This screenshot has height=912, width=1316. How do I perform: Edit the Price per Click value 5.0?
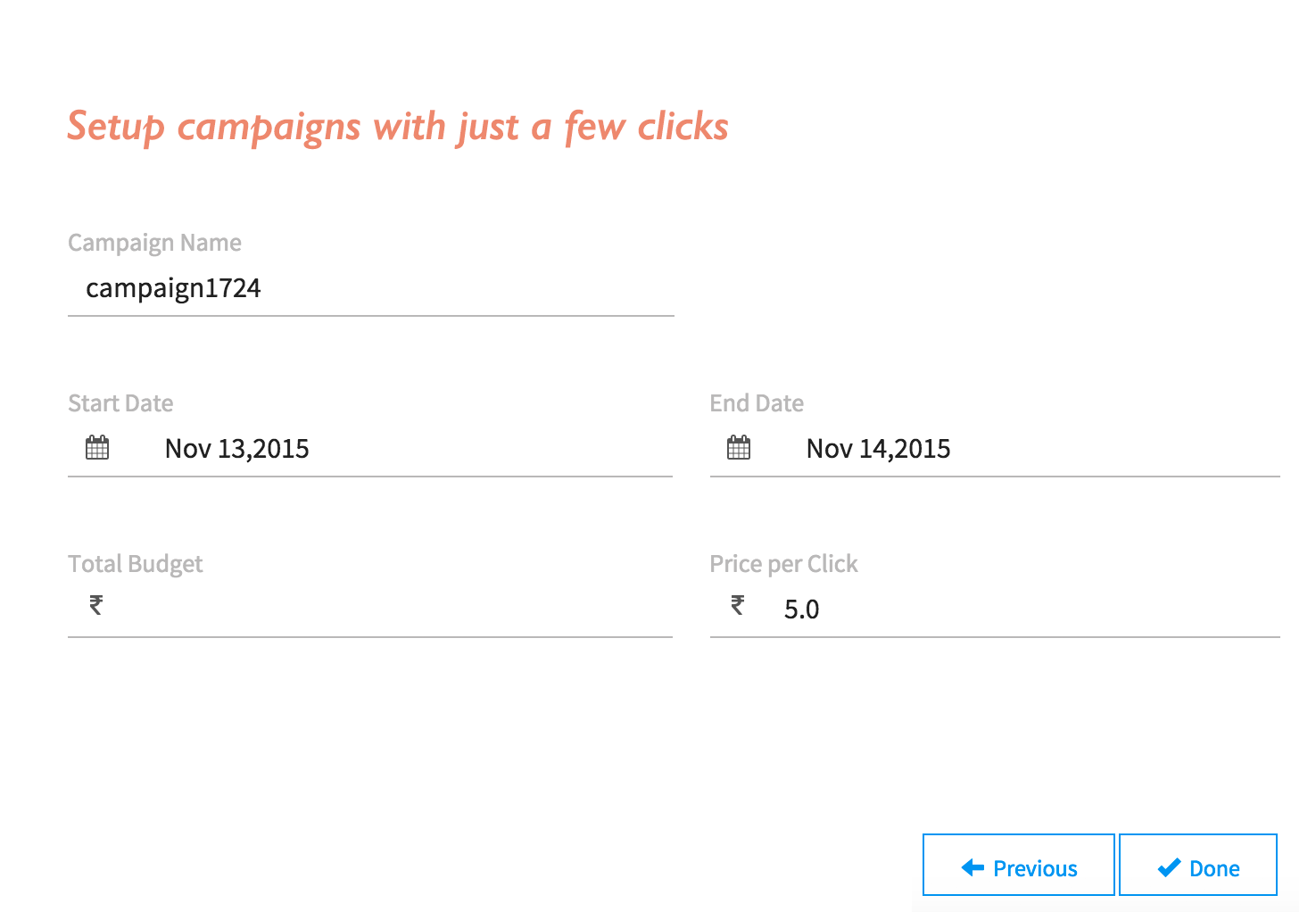[801, 609]
